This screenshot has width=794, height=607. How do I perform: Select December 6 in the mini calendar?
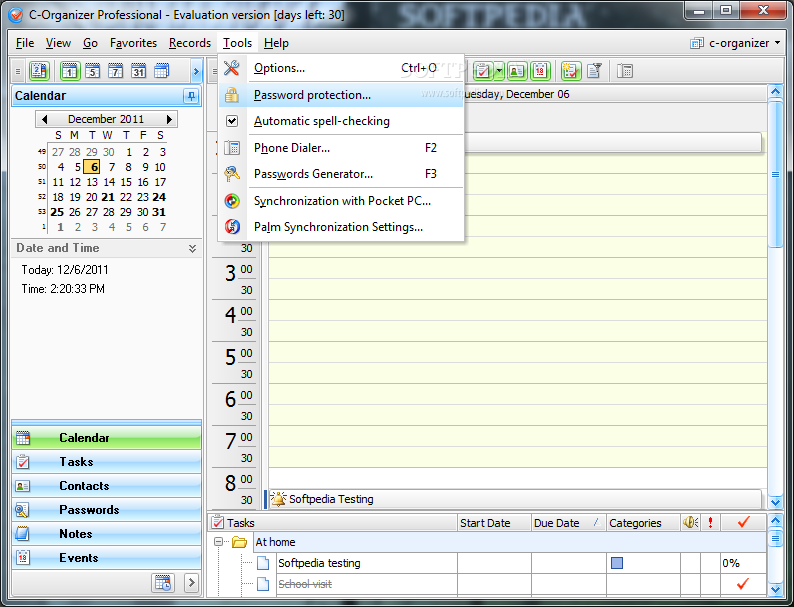tap(92, 167)
